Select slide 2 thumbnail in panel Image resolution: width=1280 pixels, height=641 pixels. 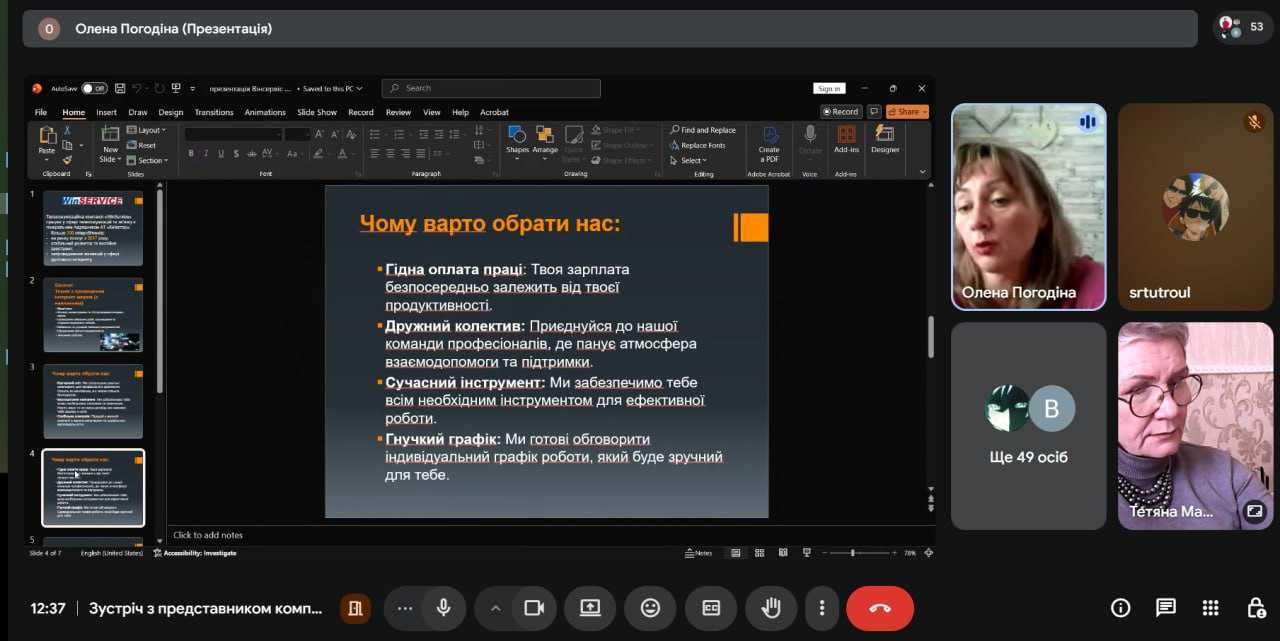(93, 315)
